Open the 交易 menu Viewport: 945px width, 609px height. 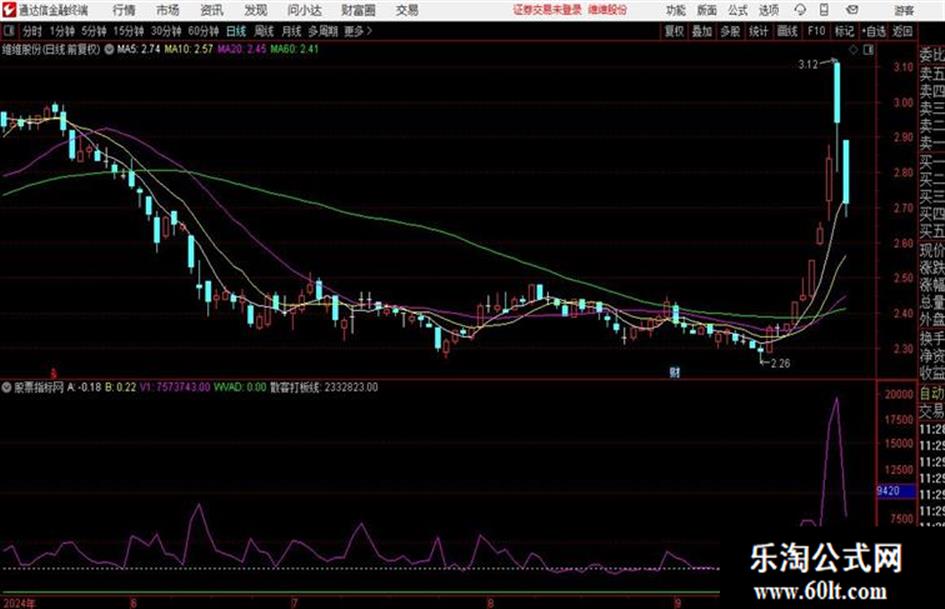407,10
